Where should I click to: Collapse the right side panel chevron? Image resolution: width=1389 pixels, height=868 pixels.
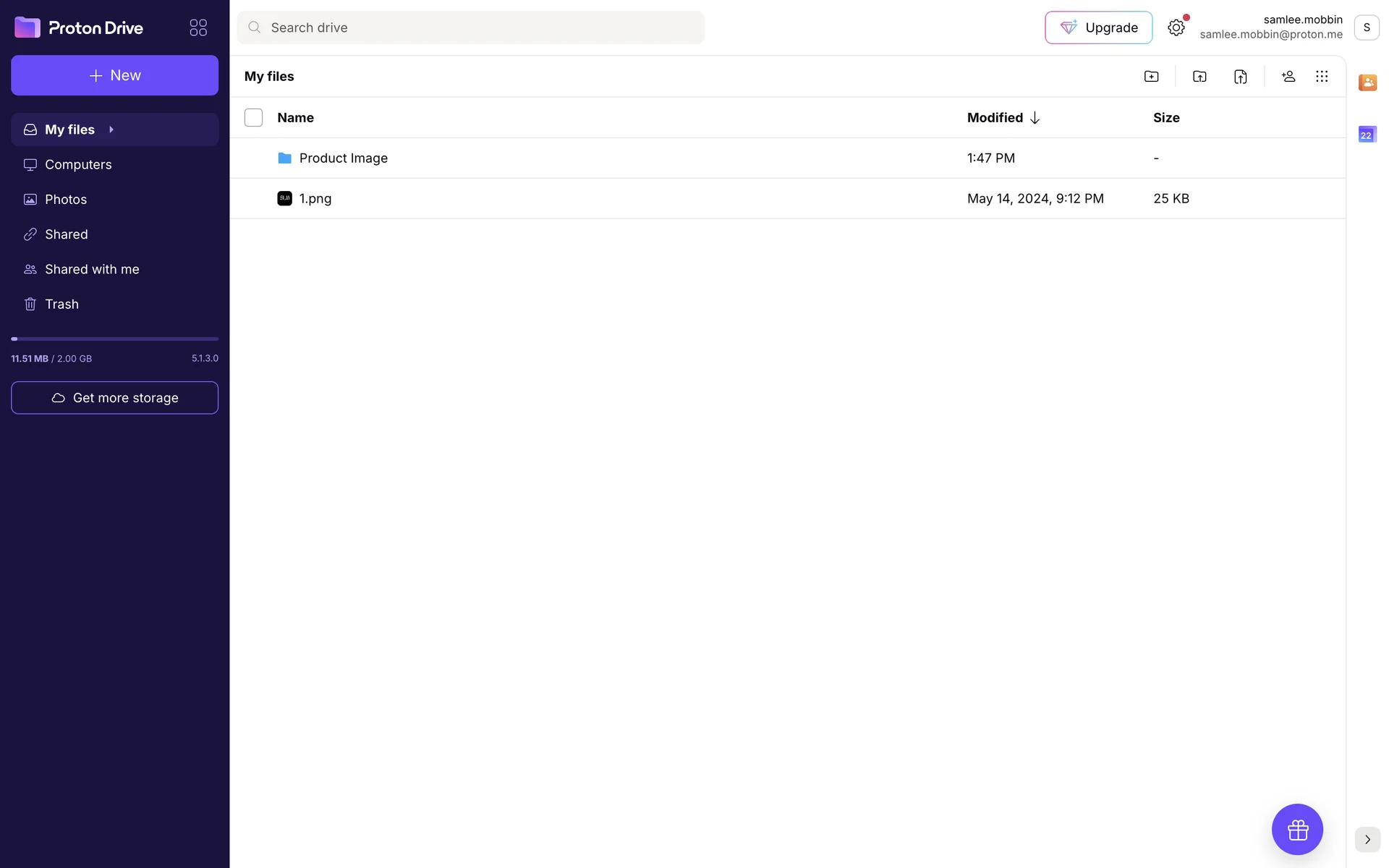(1367, 839)
